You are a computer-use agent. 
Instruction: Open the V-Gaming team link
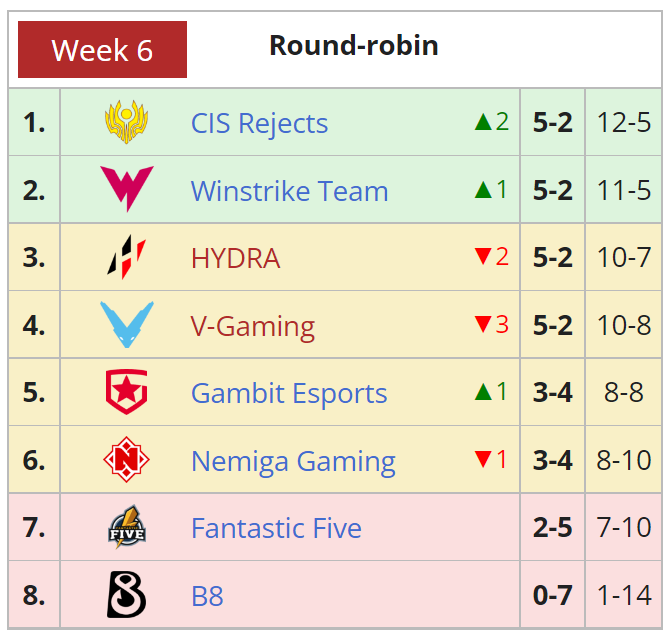tap(253, 327)
